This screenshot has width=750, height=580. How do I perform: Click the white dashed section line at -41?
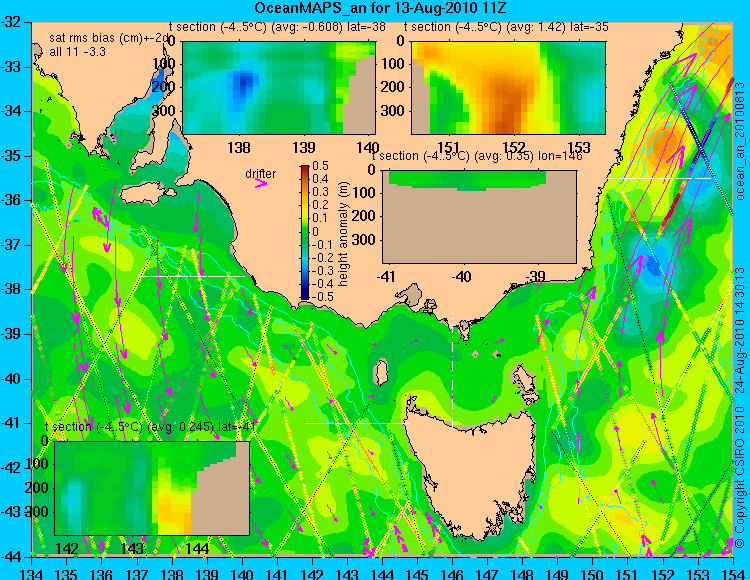coord(357,423)
